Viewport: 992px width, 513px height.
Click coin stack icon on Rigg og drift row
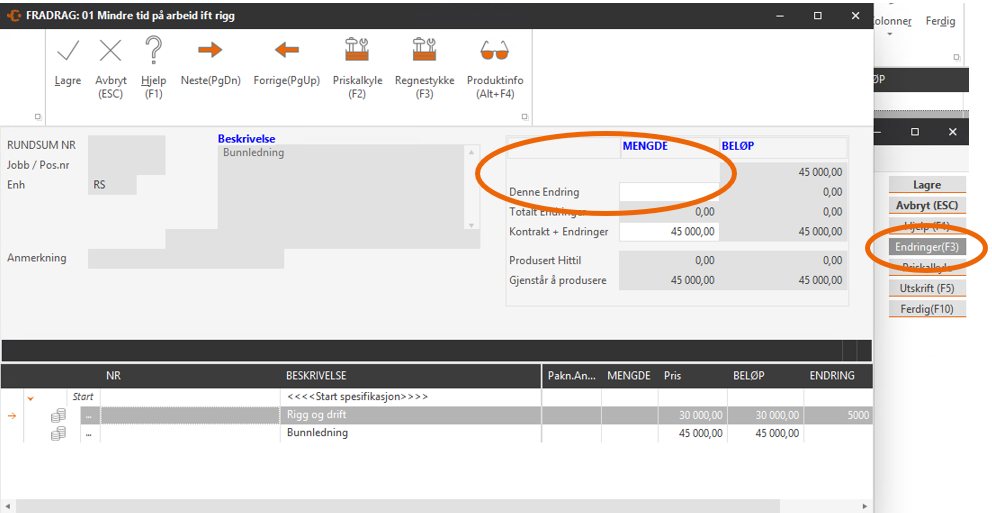point(59,415)
